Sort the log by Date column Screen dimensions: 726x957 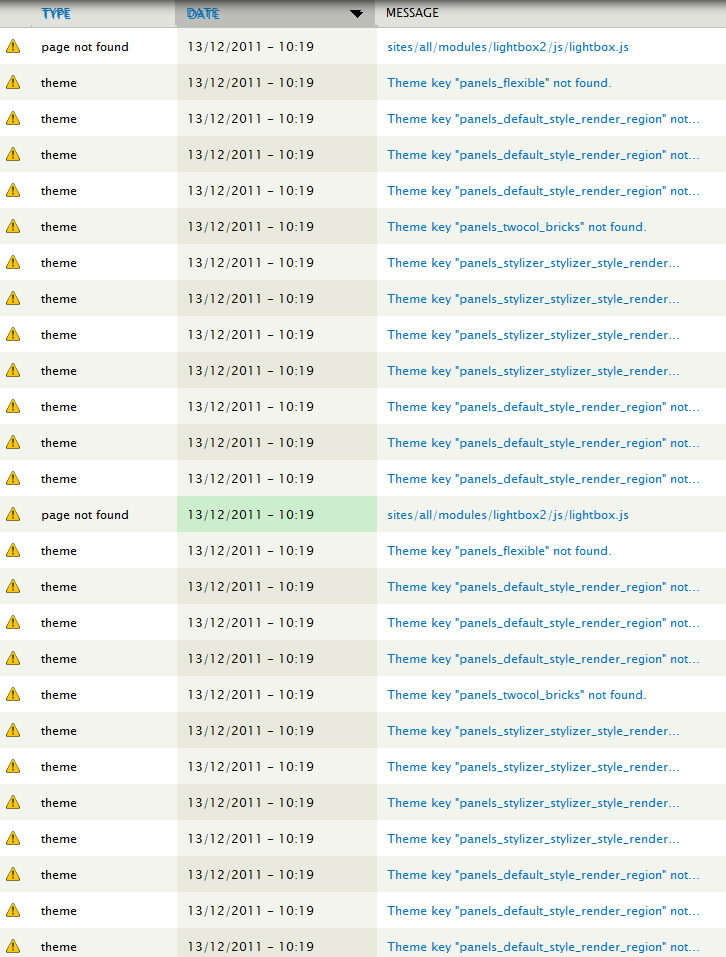click(x=203, y=13)
